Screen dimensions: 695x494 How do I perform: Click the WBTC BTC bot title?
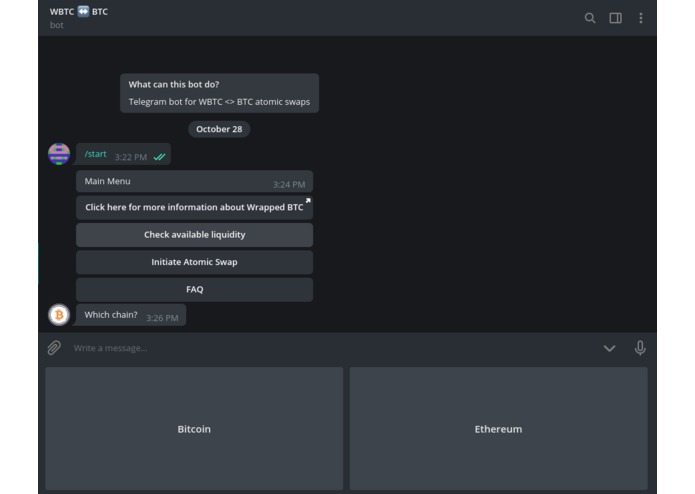78,12
